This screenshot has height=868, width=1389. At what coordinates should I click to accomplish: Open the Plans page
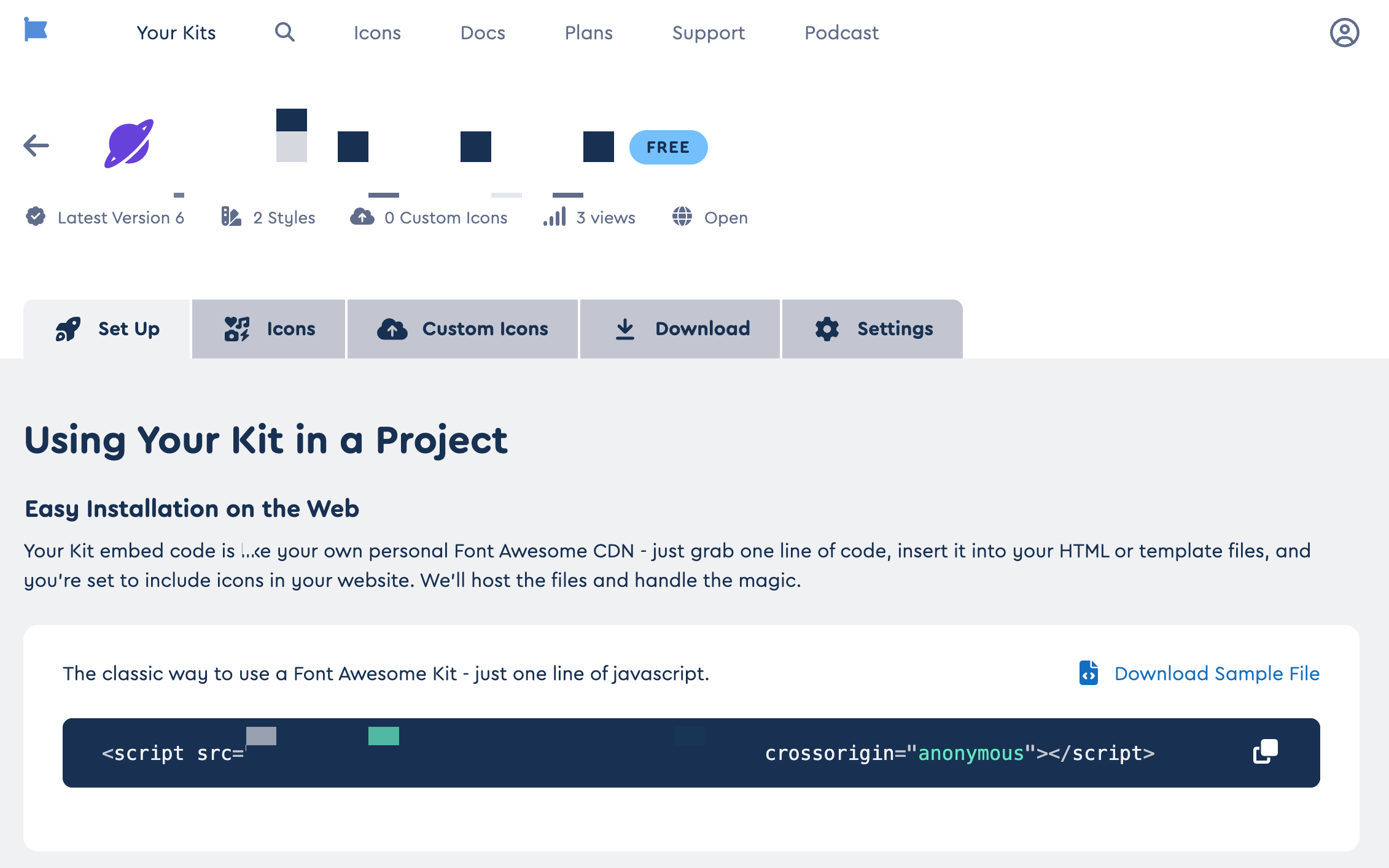[x=588, y=33]
